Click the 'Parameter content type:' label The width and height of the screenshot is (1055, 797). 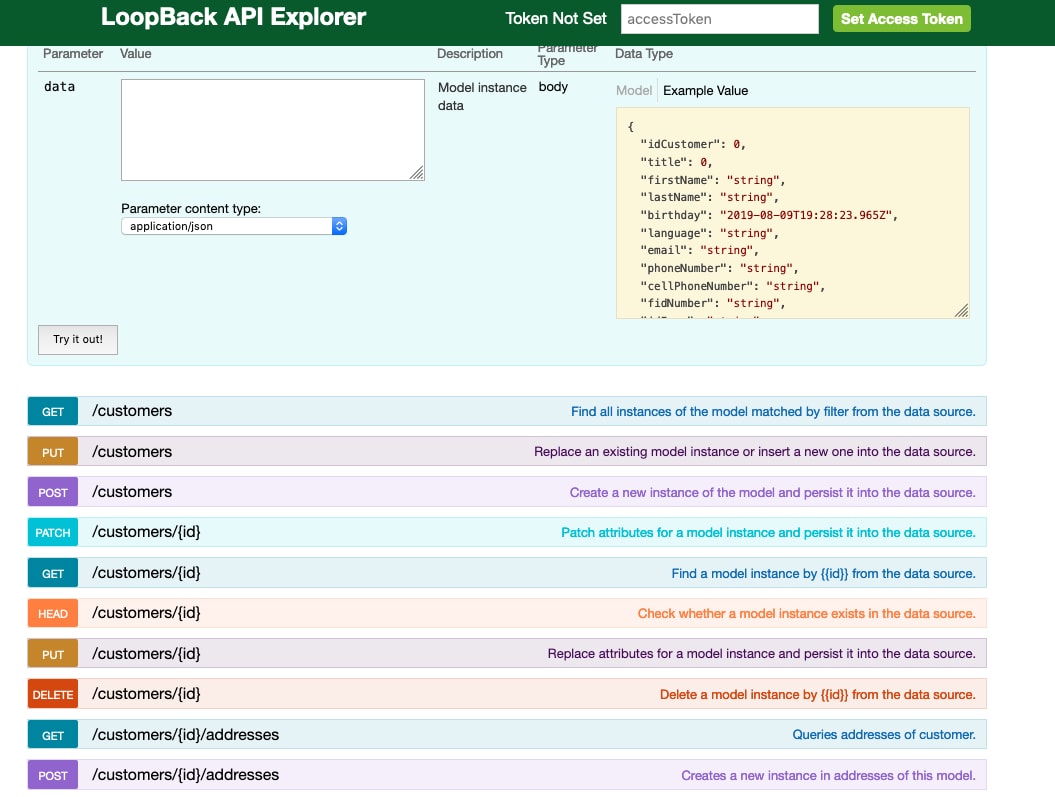[x=191, y=208]
